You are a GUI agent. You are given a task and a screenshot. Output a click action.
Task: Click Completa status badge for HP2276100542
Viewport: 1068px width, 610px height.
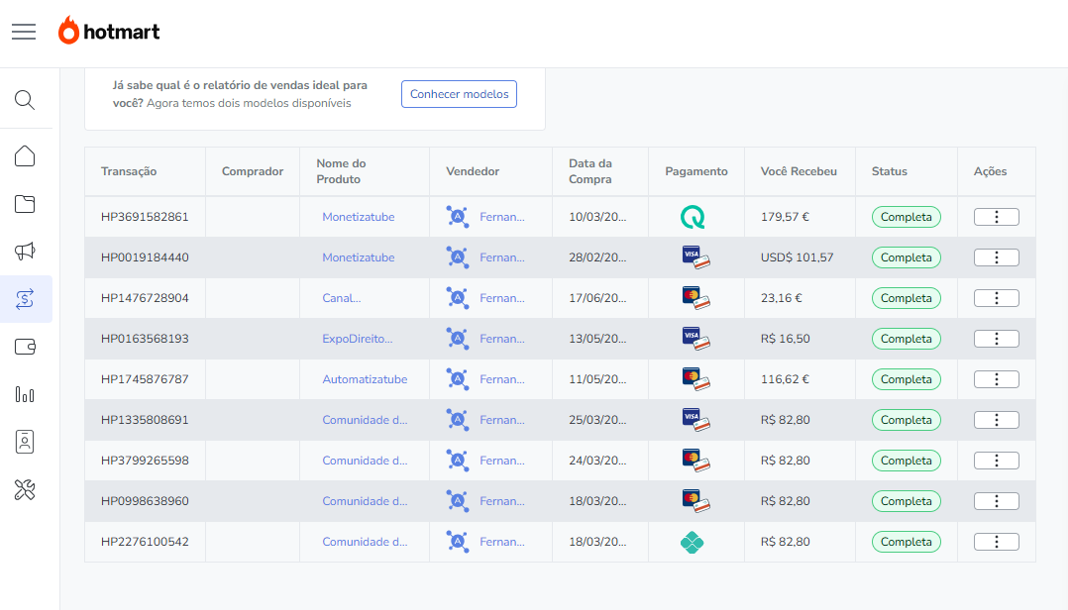tap(906, 542)
